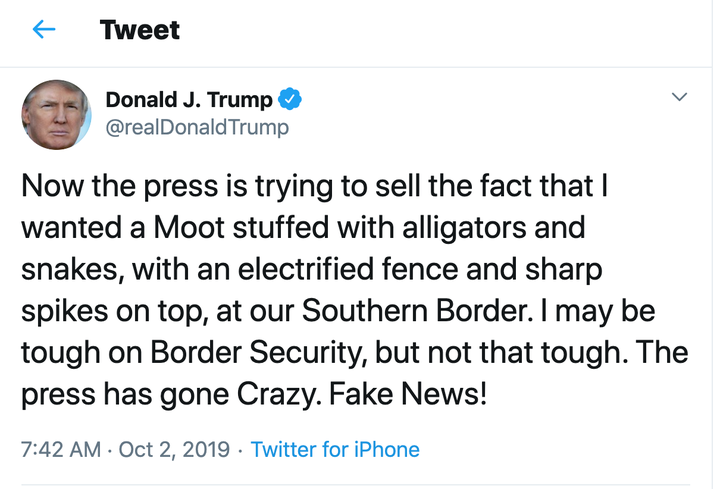
Task: Click the Donald J. Trump display name
Action: point(188,99)
